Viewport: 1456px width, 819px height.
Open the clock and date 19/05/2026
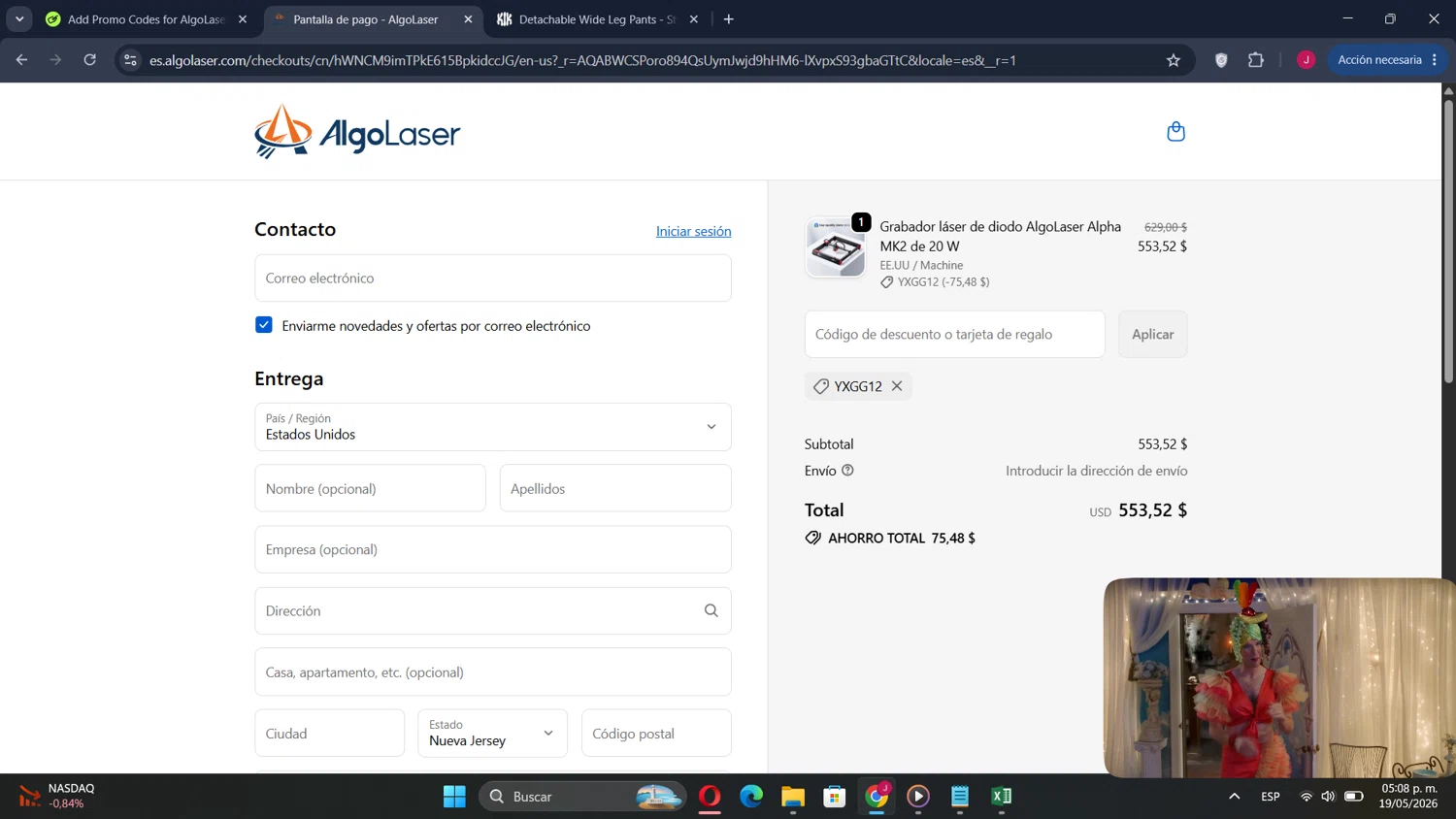pyautogui.click(x=1408, y=796)
